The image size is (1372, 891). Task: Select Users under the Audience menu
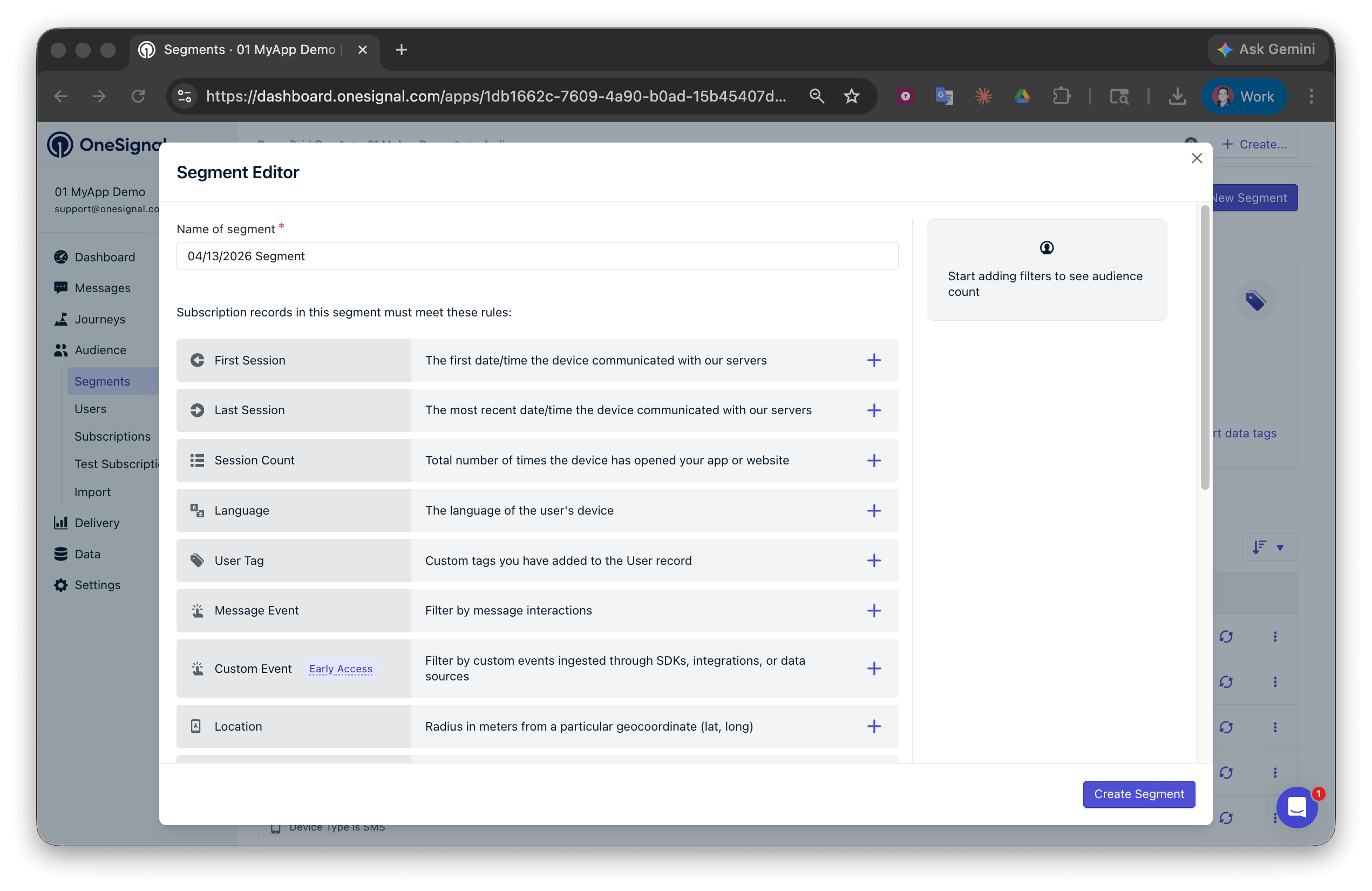(x=91, y=408)
